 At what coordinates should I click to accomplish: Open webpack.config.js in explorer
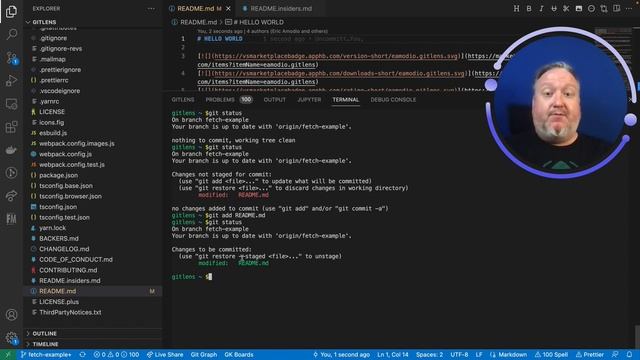pyautogui.click(x=65, y=154)
